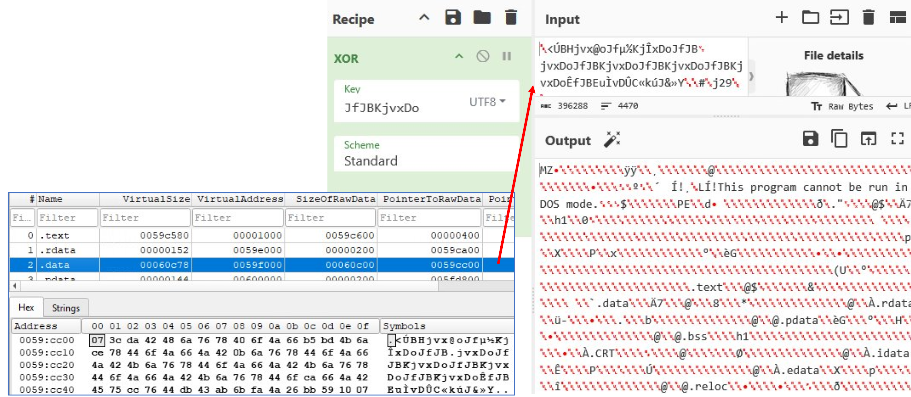Screen dimensions: 911x397
Task: Select the .rdata section row
Action: pos(261,250)
